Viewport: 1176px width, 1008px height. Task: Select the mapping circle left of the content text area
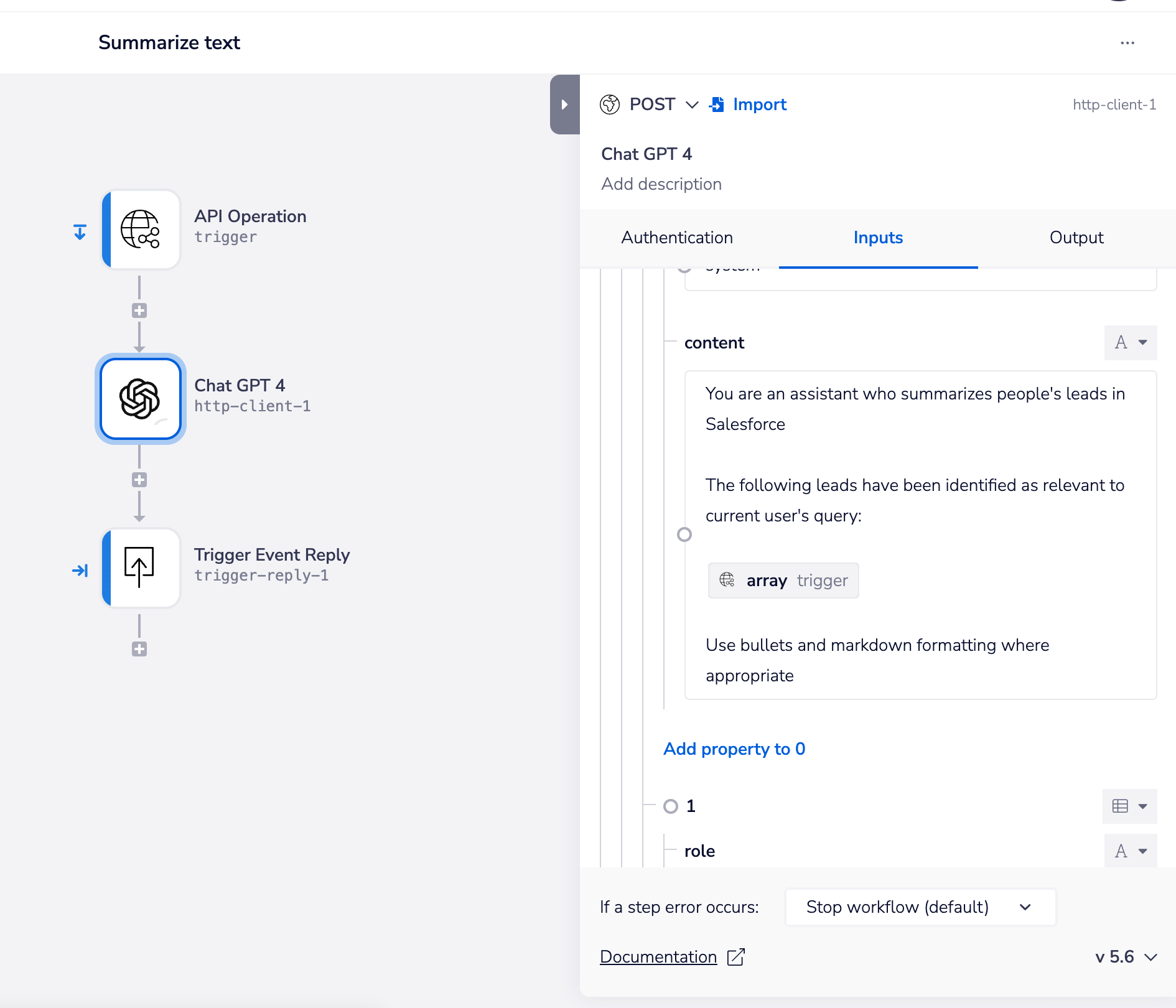click(684, 534)
